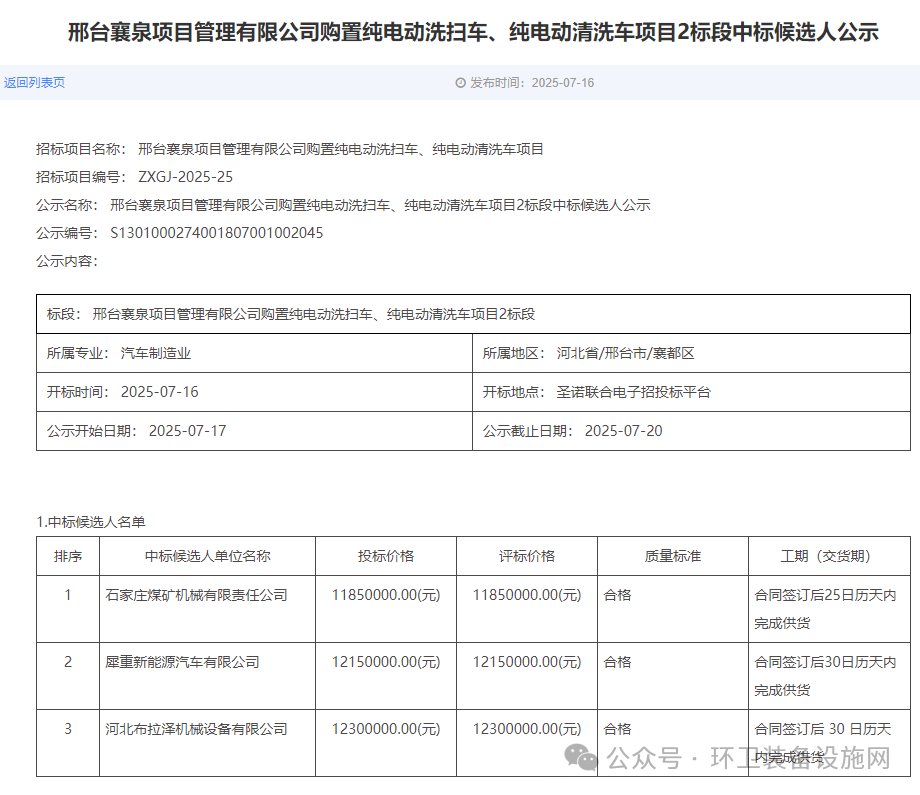This screenshot has height=795, width=920.
Task: Click the page title ending with 2标段中标候选人公示
Action: click(473, 32)
